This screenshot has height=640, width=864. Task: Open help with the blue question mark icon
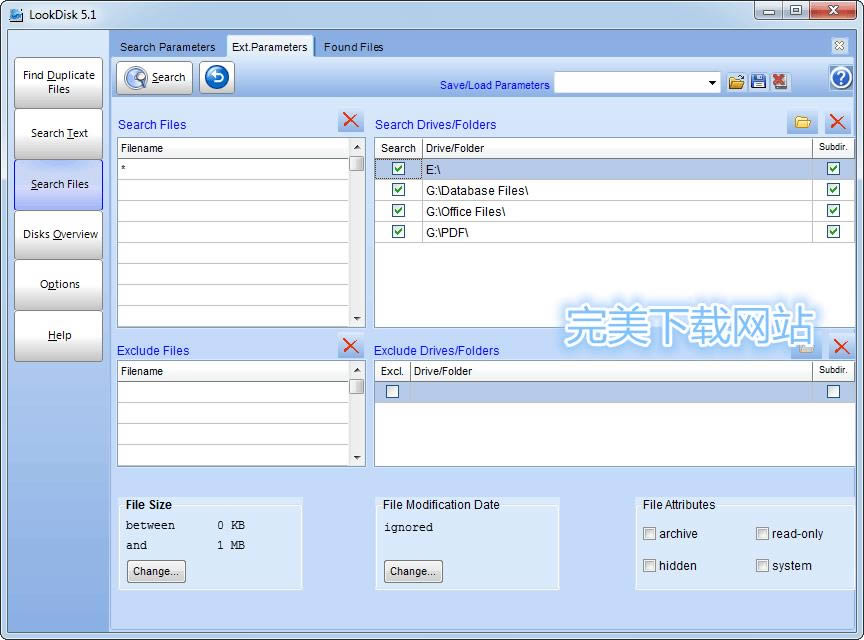(x=841, y=78)
